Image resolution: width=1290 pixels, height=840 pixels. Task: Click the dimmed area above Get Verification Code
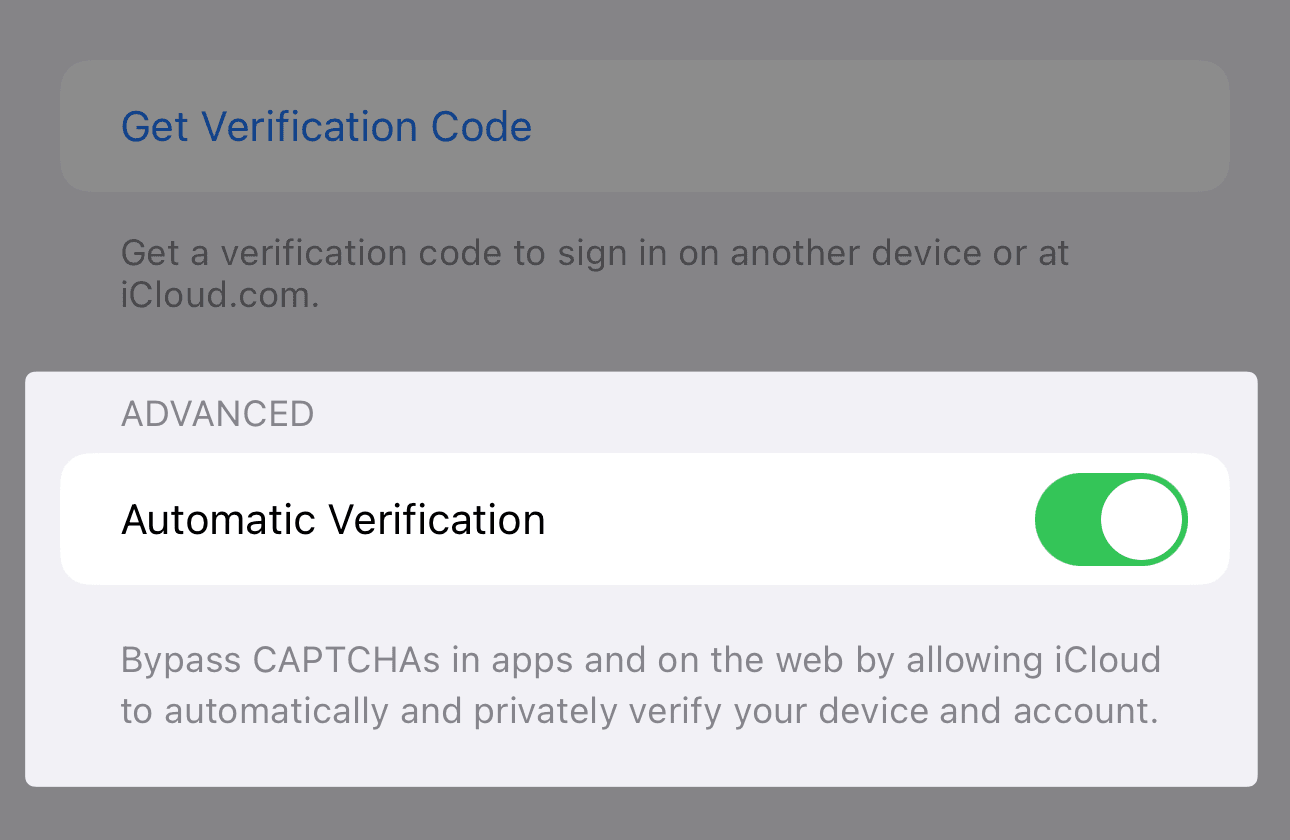click(x=640, y=28)
